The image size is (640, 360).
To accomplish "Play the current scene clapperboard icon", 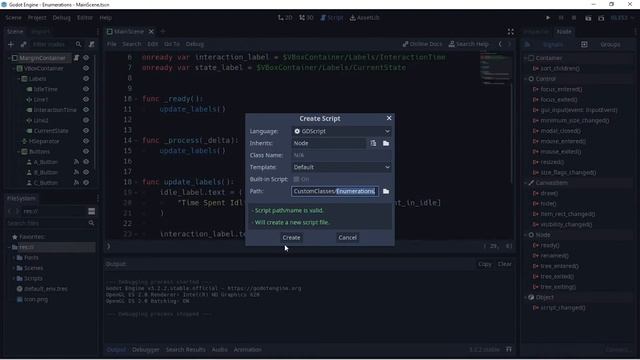I will pos(588,18).
